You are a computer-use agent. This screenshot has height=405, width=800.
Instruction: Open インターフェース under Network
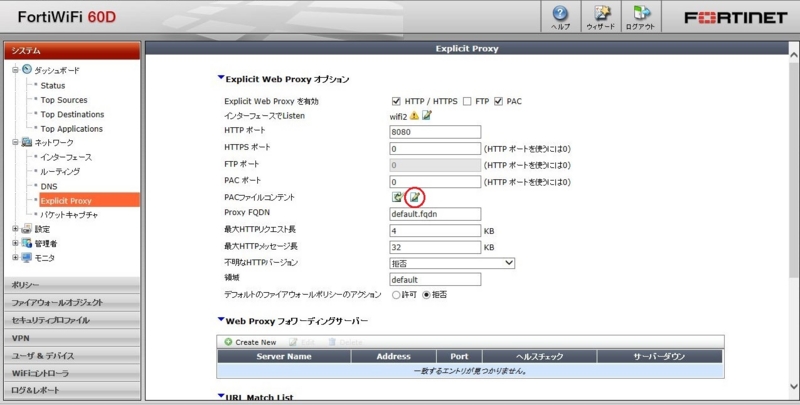(x=66, y=157)
